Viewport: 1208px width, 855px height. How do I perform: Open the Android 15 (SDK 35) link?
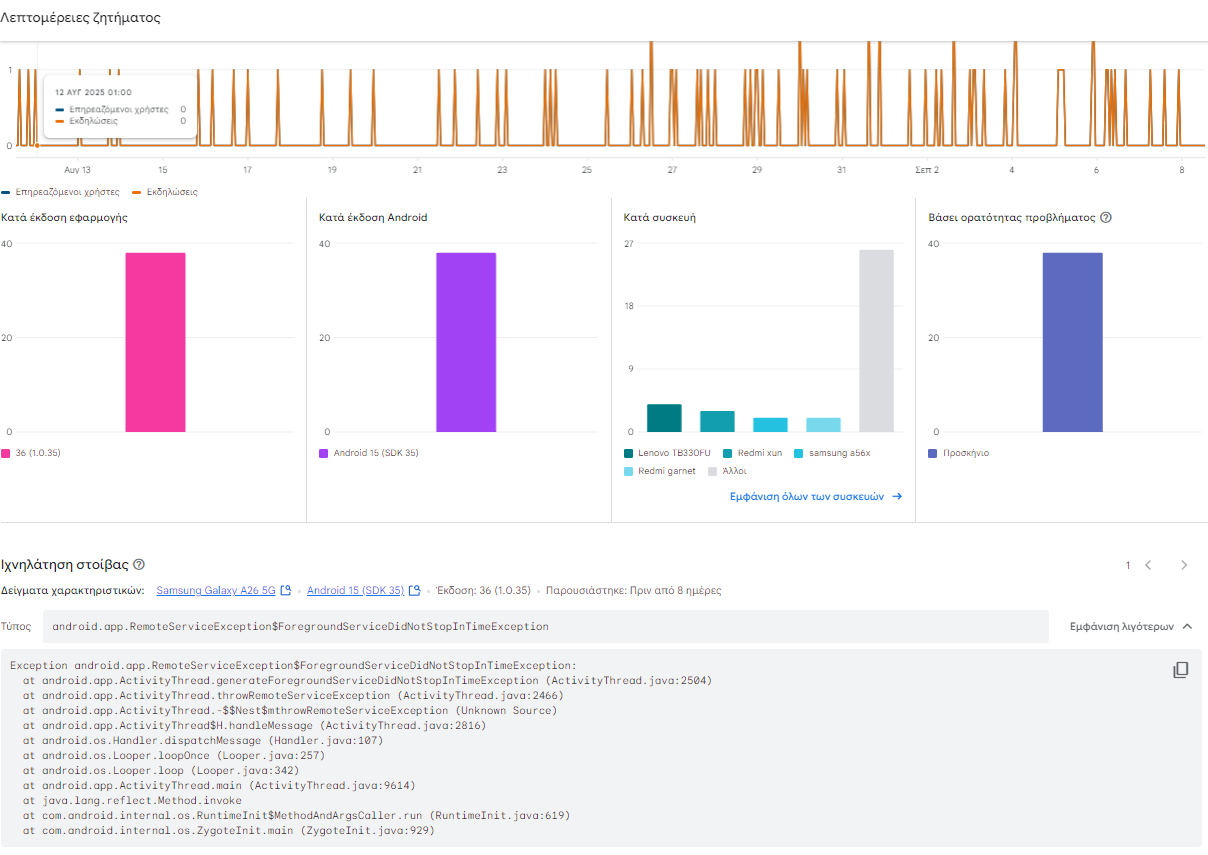[355, 590]
